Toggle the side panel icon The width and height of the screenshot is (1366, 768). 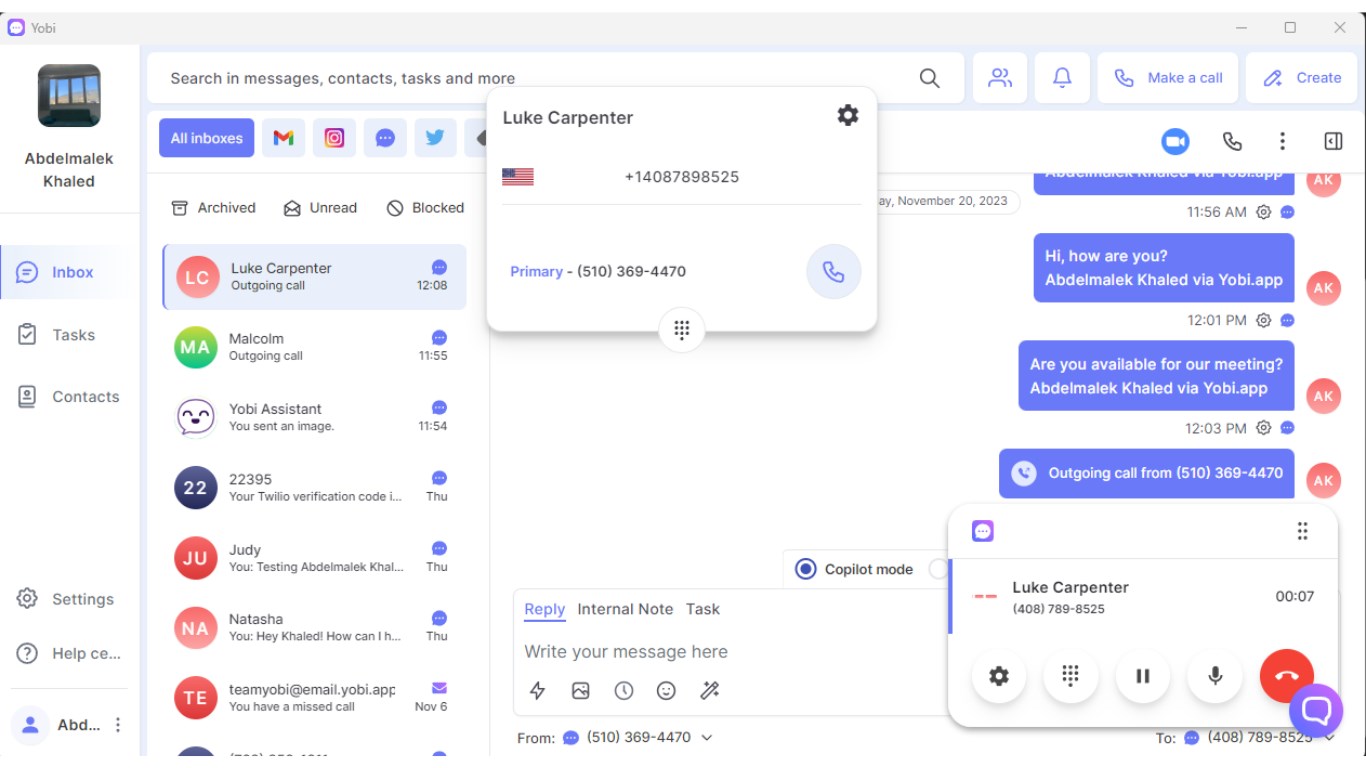click(1333, 142)
